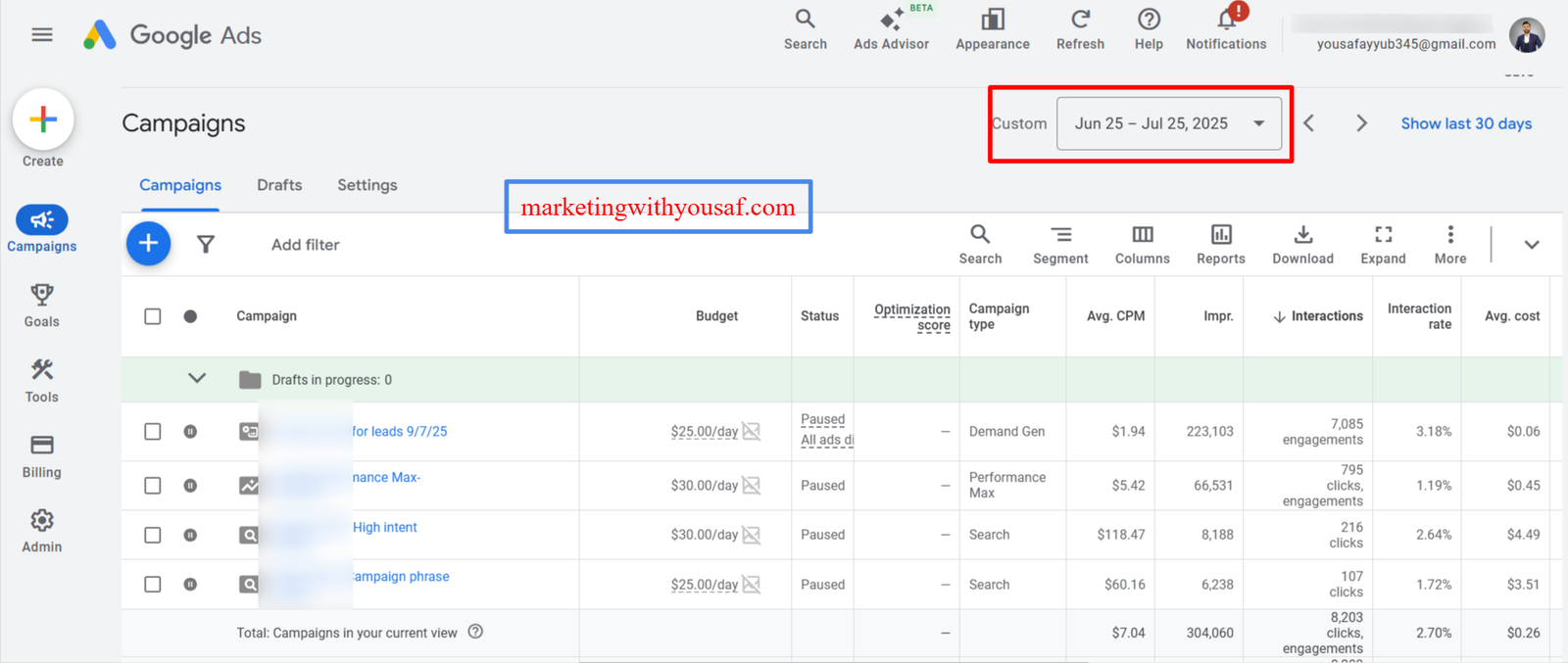The height and width of the screenshot is (663, 1568).
Task: Open the Jun 25 – Jul 25 date dropdown
Action: tap(1168, 123)
